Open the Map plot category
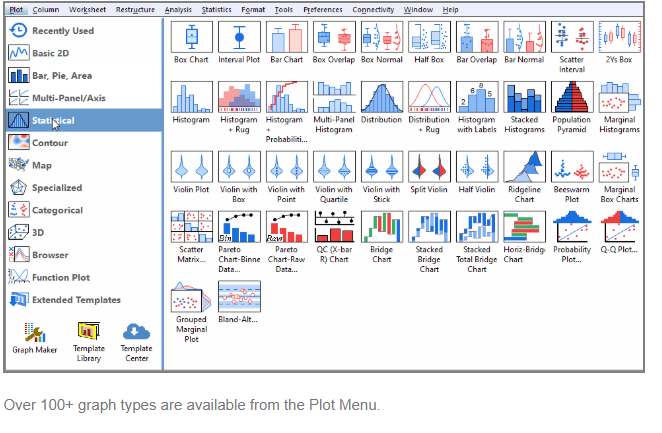The image size is (662, 433). (84, 165)
